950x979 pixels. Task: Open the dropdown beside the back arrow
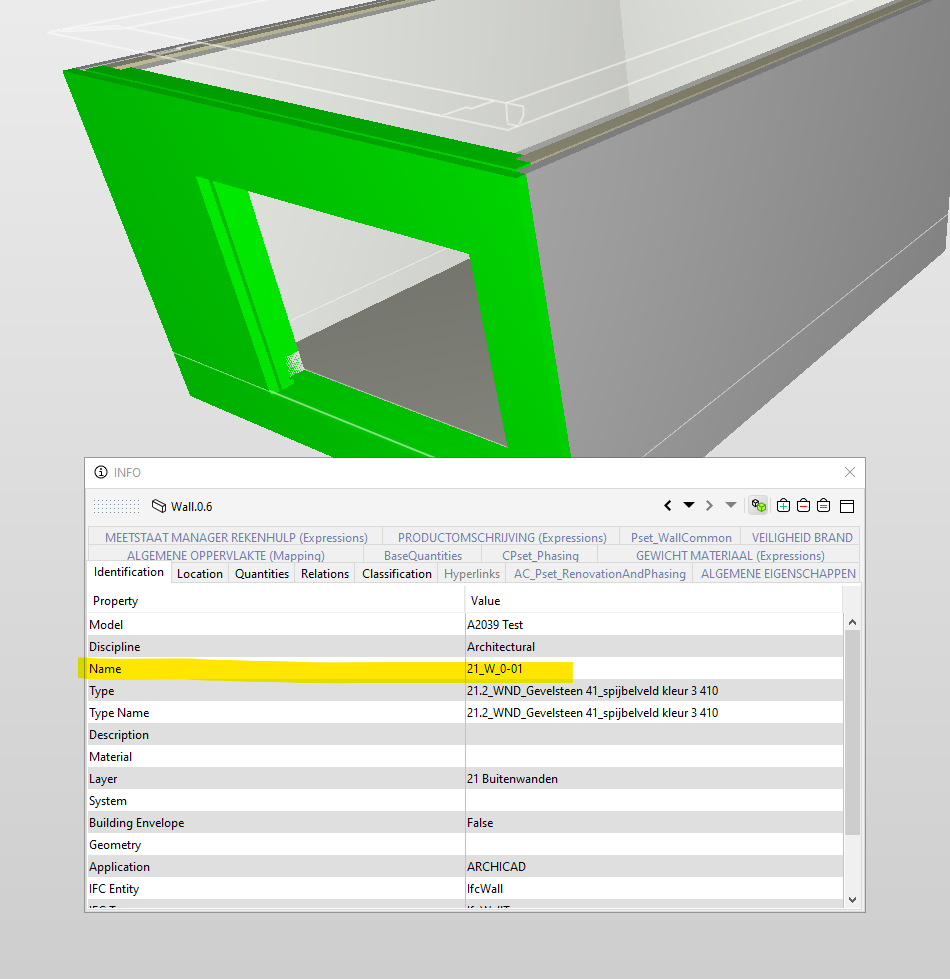click(x=689, y=506)
